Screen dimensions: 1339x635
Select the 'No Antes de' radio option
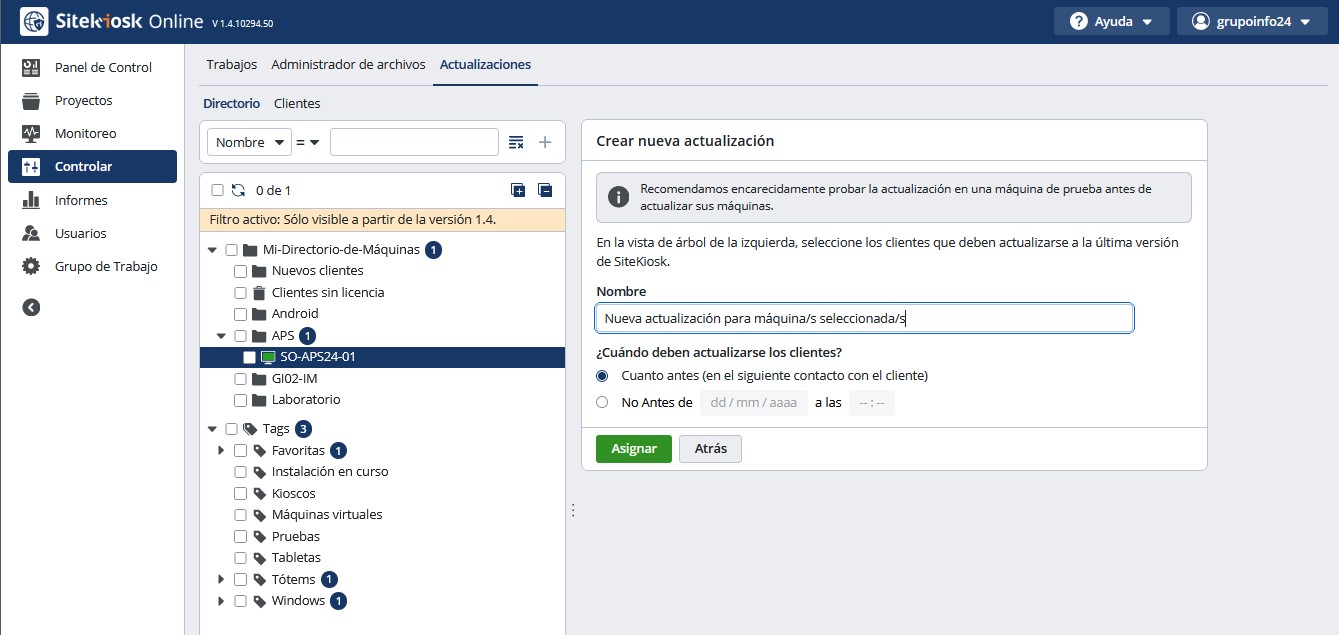(602, 403)
